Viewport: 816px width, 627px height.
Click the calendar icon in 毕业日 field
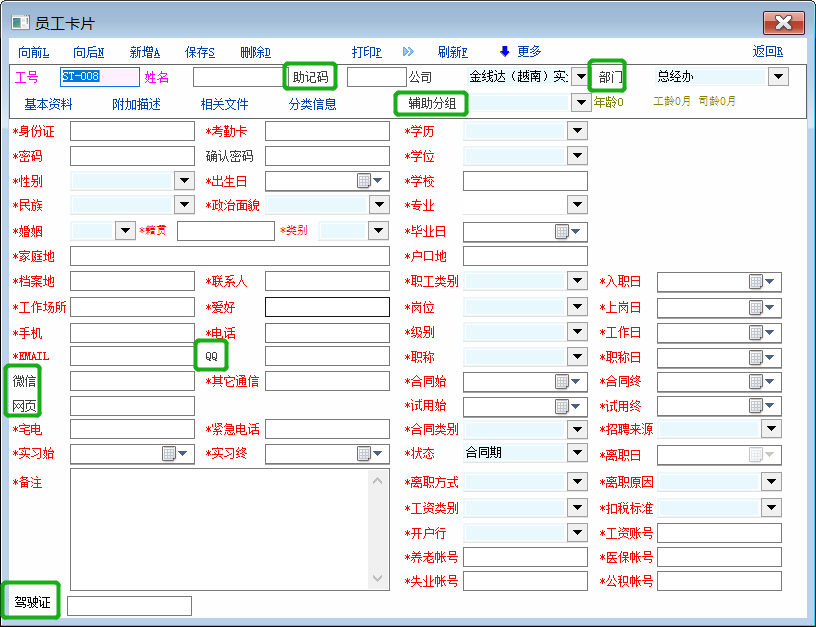coord(561,232)
